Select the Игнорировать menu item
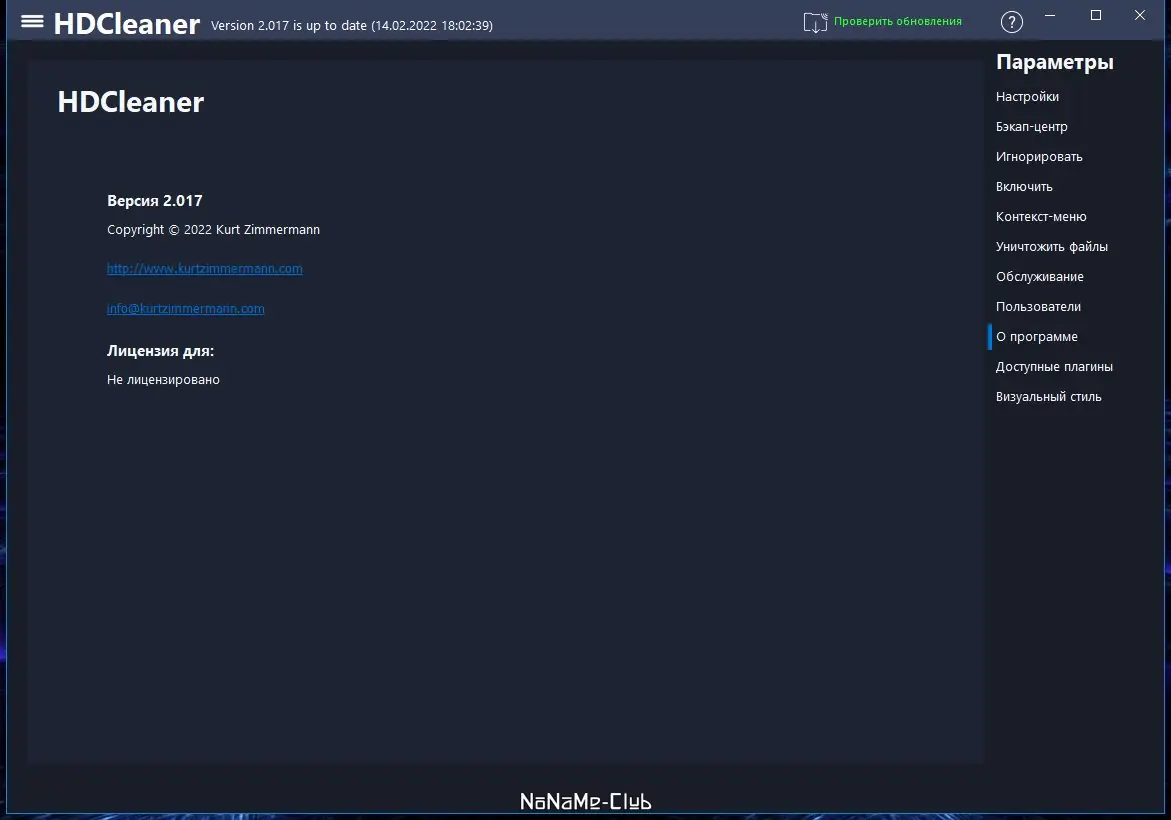The height and width of the screenshot is (820, 1171). click(x=1039, y=156)
